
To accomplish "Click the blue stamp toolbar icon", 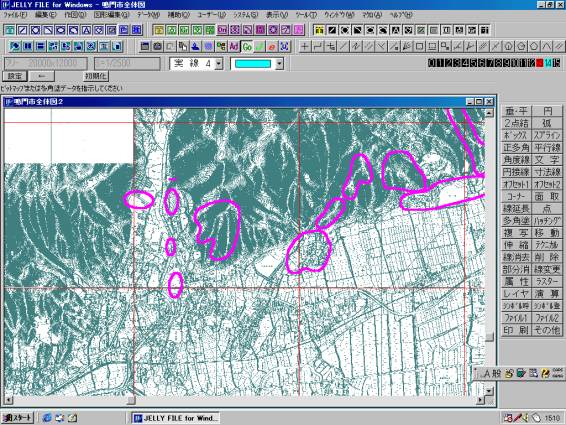I will pyautogui.click(x=196, y=47).
